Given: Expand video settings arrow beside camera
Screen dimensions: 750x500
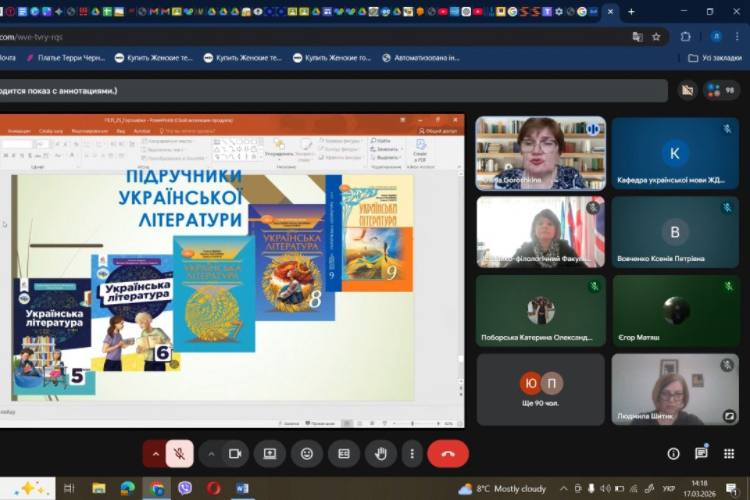Looking at the screenshot, I should tap(211, 453).
